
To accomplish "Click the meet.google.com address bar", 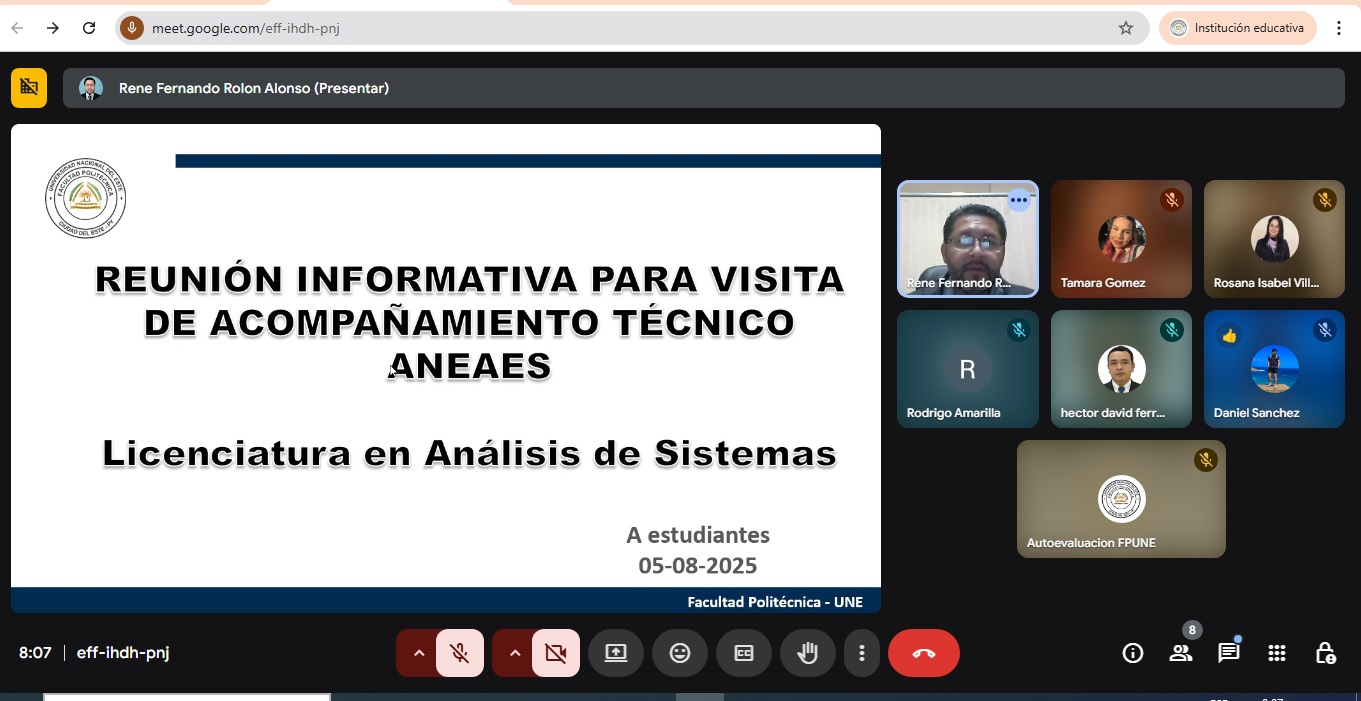I will click(600, 28).
